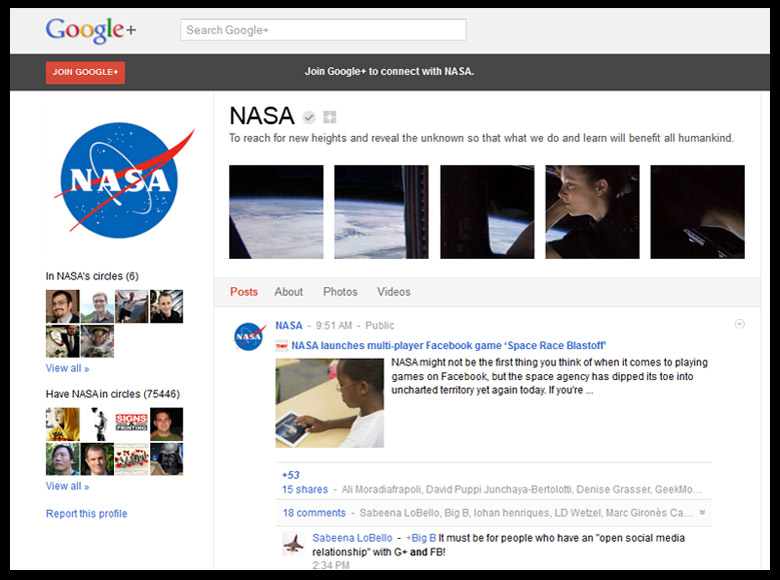The width and height of the screenshot is (780, 580).
Task: Go to the Videos tab
Action: [394, 292]
